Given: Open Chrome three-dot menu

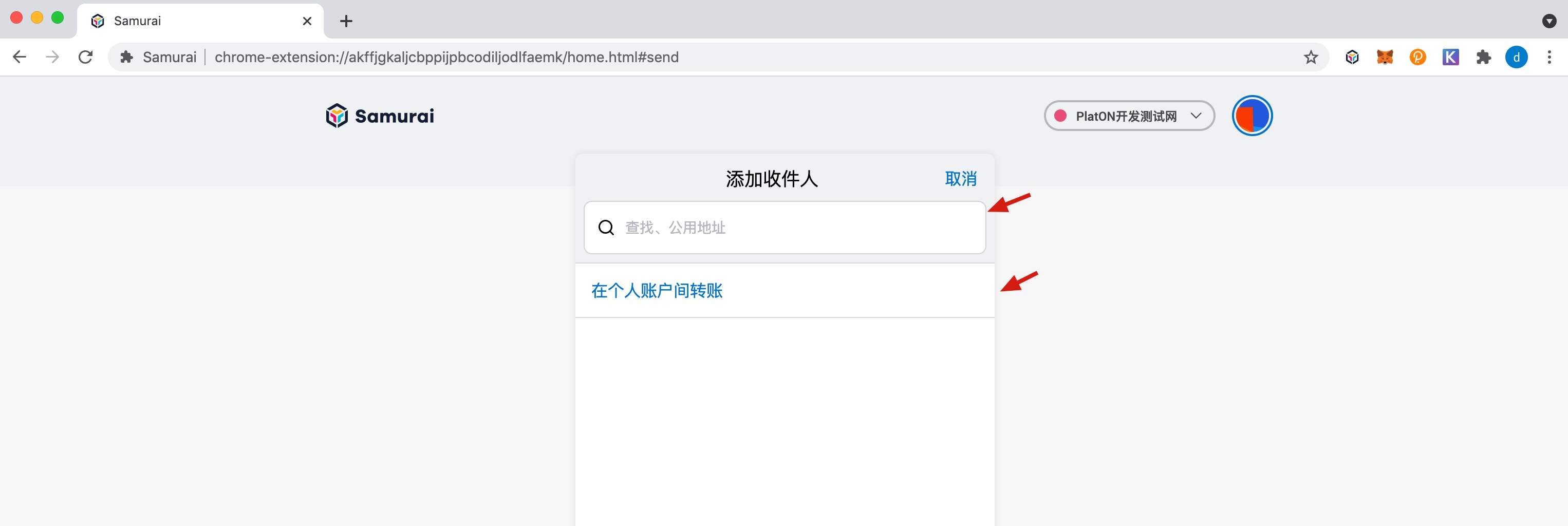Looking at the screenshot, I should 1549,57.
